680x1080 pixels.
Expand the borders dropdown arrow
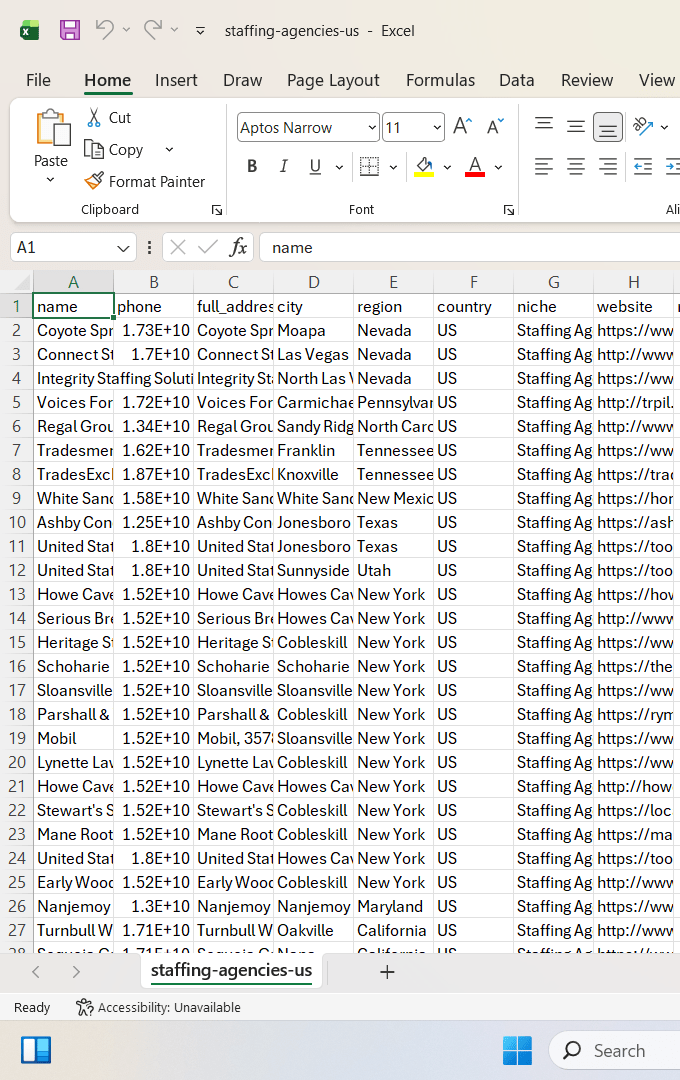pyautogui.click(x=393, y=167)
